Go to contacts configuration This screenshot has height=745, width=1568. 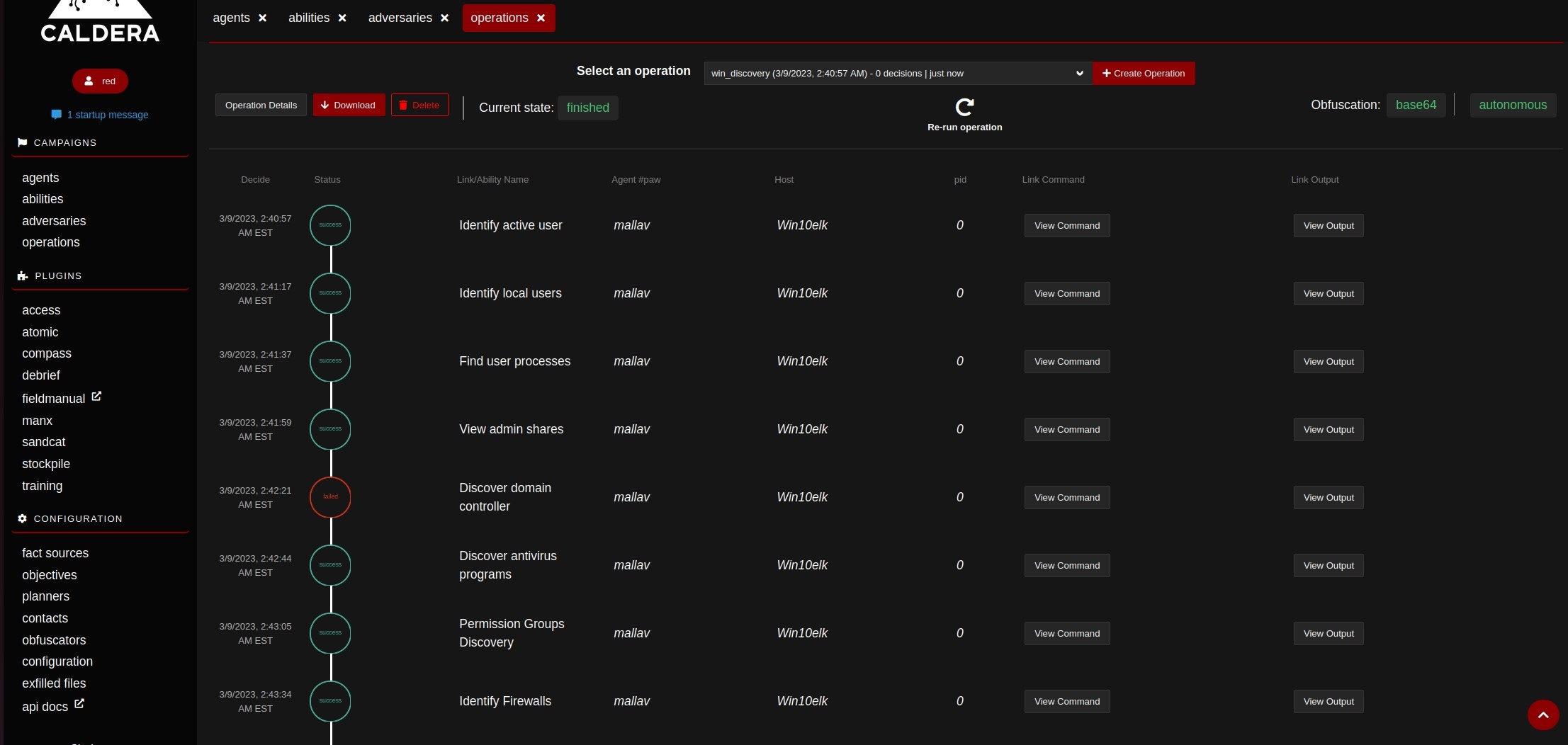(x=45, y=618)
